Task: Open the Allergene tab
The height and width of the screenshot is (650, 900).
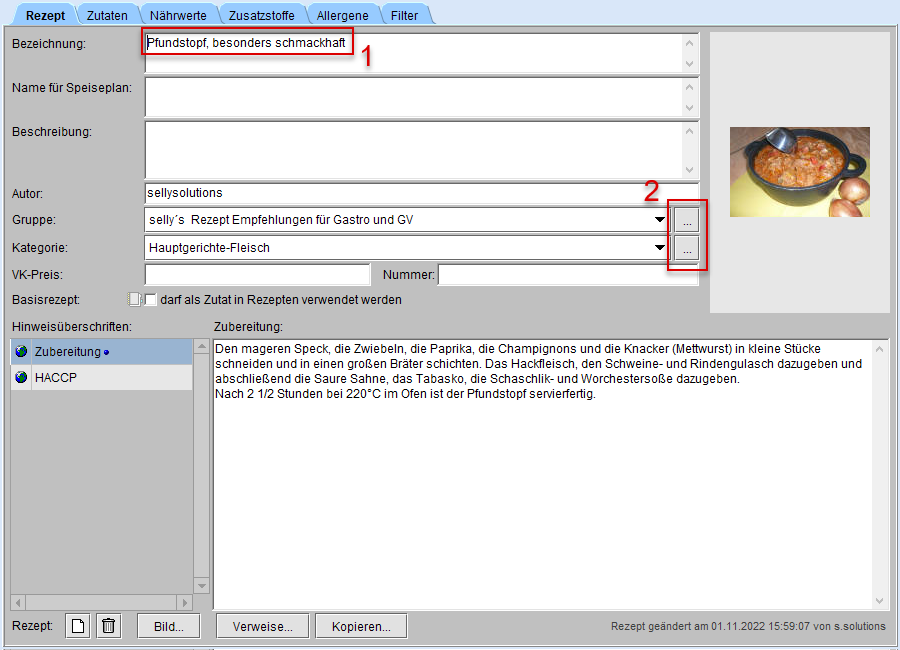Action: (x=342, y=15)
